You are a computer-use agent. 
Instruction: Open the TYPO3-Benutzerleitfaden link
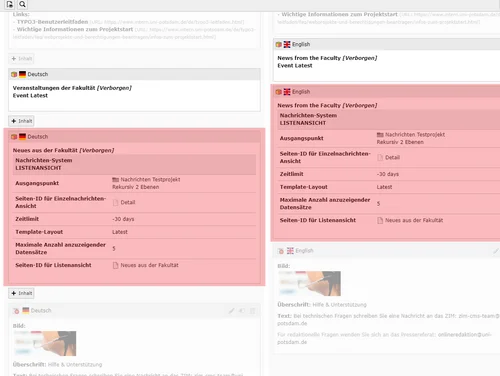(52, 22)
